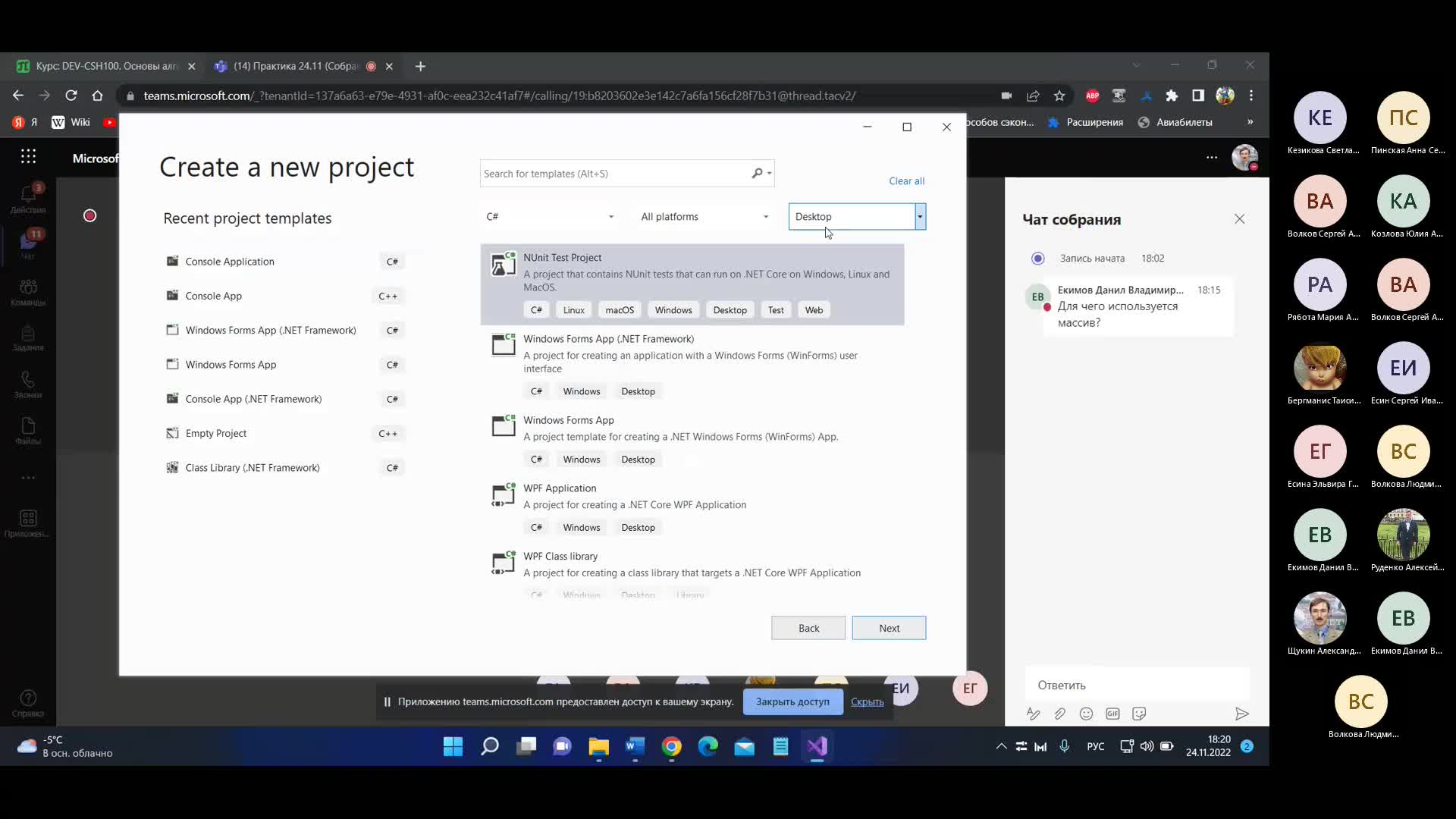The height and width of the screenshot is (819, 1456).
Task: Attach a file in meeting chat
Action: coord(1059,714)
